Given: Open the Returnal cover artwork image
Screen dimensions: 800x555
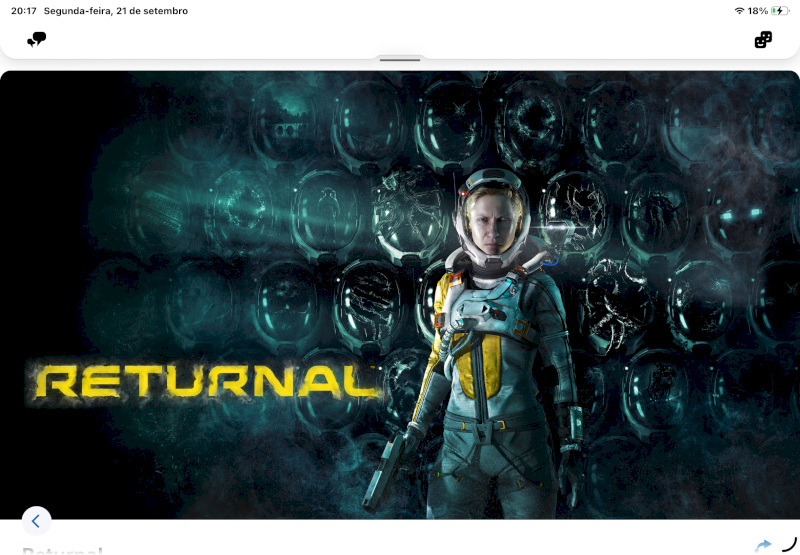Looking at the screenshot, I should [400, 295].
